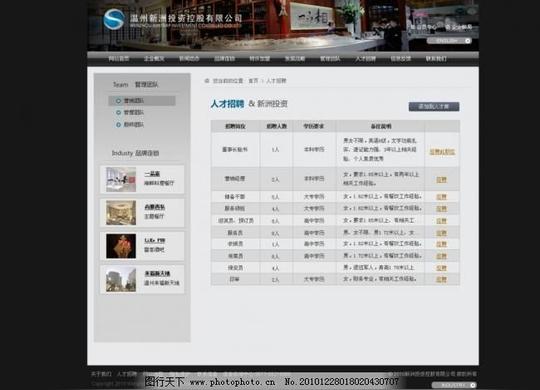The image size is (540, 390).
Task: Click the 学历要求 column header
Action: pyautogui.click(x=314, y=126)
